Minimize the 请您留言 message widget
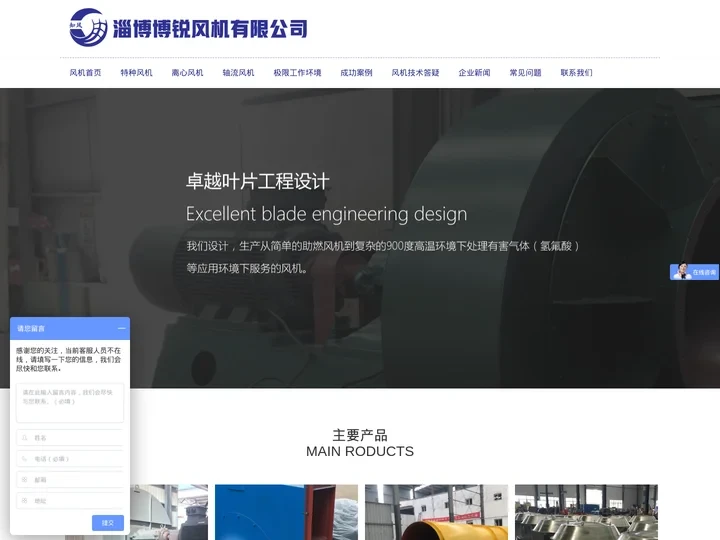Image resolution: width=720 pixels, height=540 pixels. (x=121, y=328)
